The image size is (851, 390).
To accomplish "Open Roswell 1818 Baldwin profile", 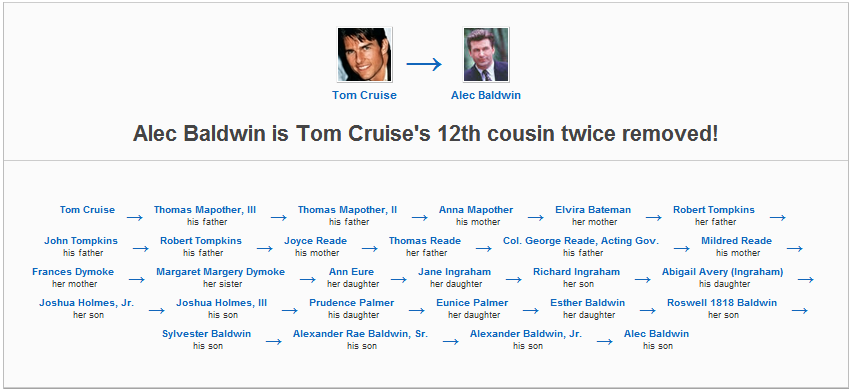I will pos(722,303).
